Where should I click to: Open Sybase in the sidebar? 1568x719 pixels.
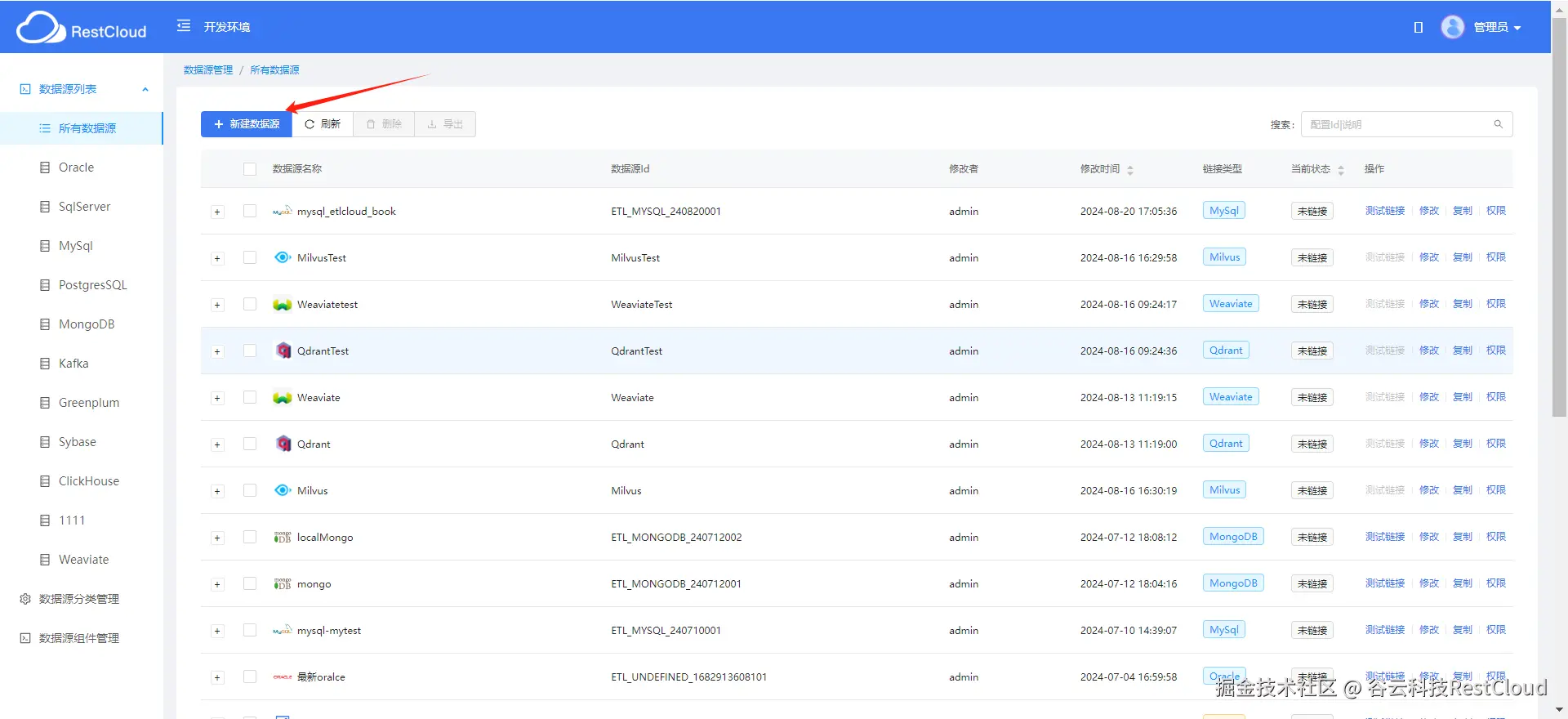pos(82,442)
